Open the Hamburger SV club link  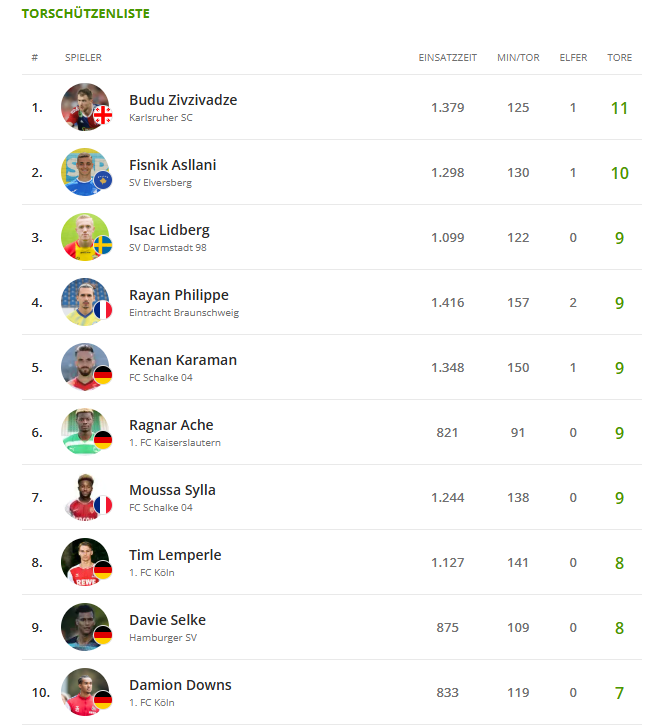[x=162, y=637]
